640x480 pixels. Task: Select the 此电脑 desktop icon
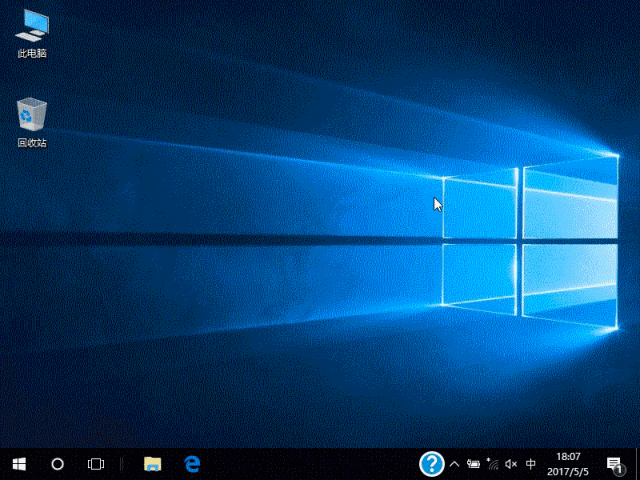click(x=32, y=33)
